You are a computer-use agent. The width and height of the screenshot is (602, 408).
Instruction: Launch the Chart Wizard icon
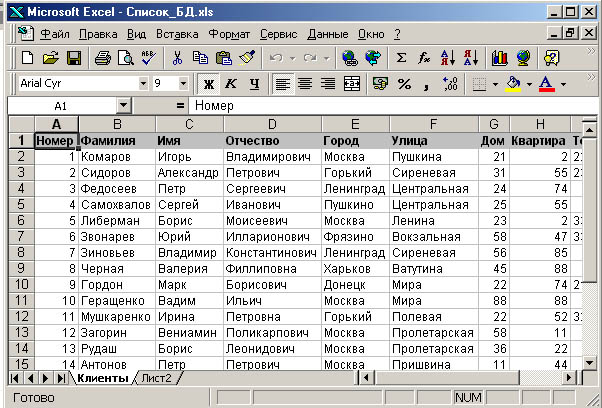click(x=499, y=58)
